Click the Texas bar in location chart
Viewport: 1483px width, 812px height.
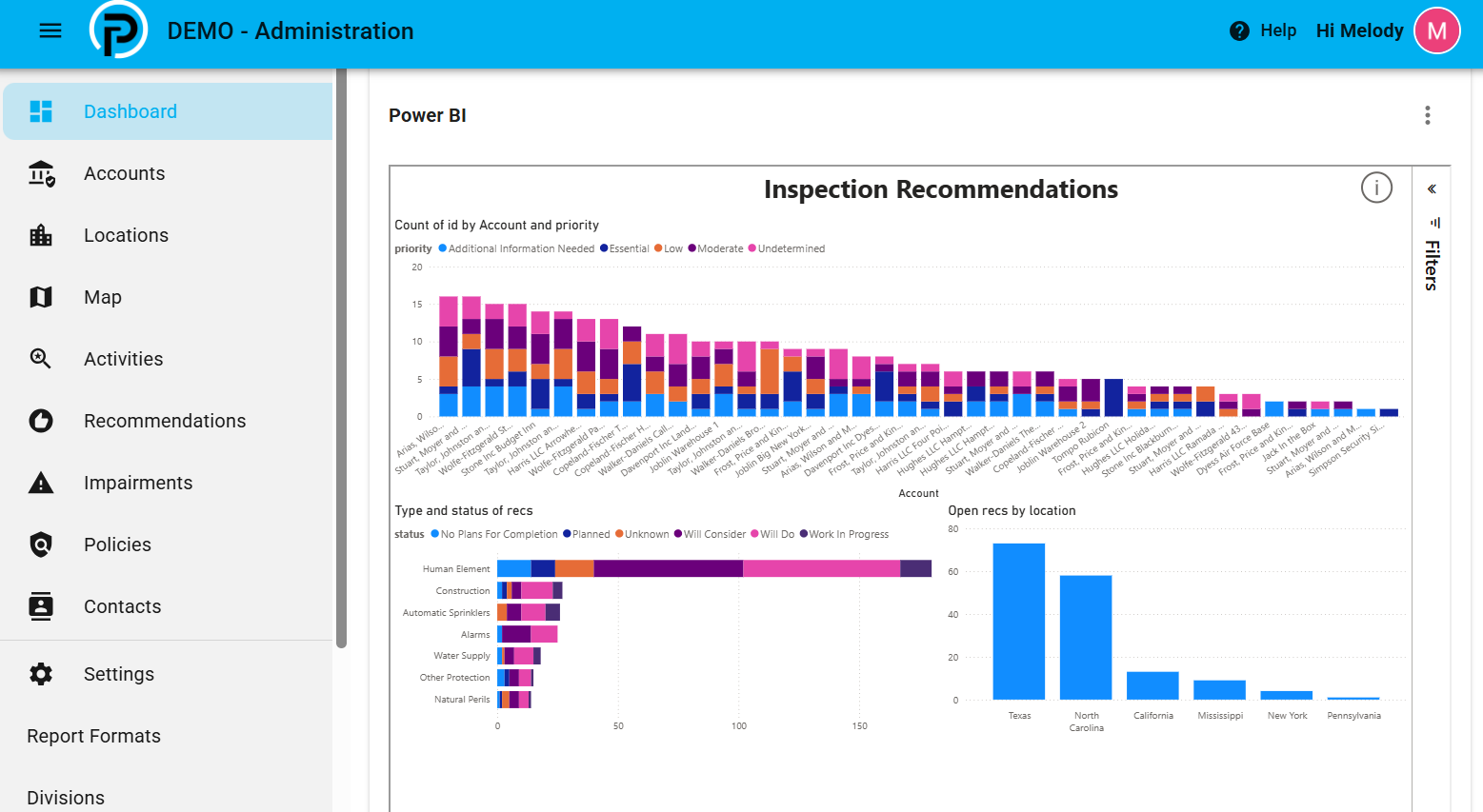tap(1019, 622)
